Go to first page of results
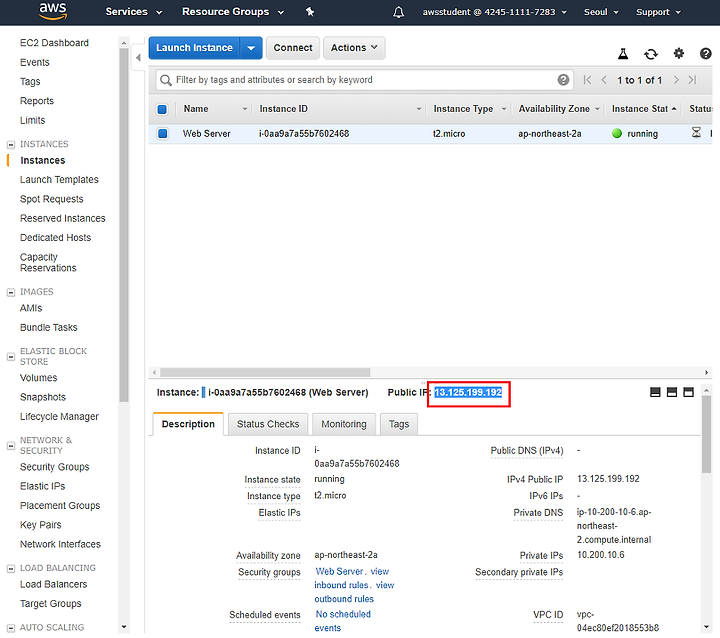The height and width of the screenshot is (638, 720). tap(587, 80)
